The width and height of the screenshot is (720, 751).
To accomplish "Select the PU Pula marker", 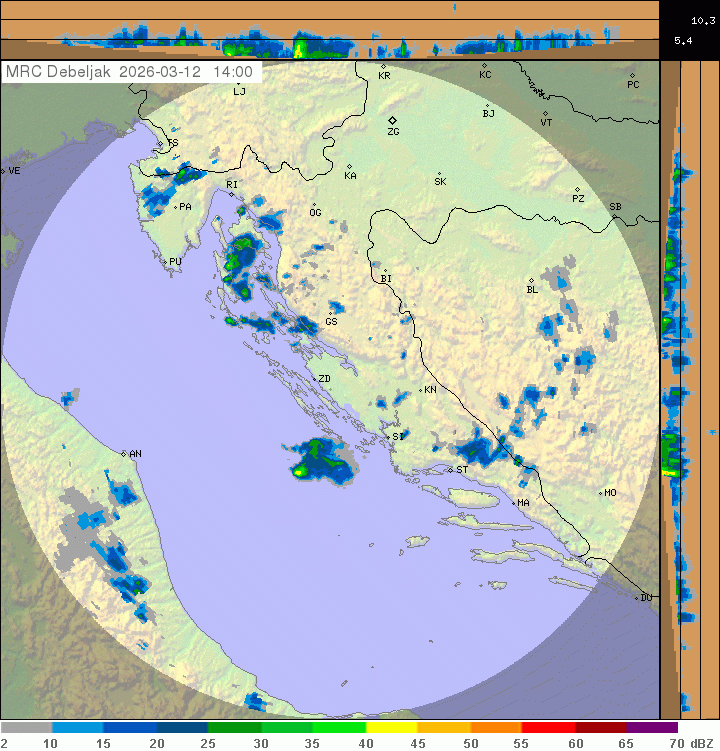I will pos(165,262).
